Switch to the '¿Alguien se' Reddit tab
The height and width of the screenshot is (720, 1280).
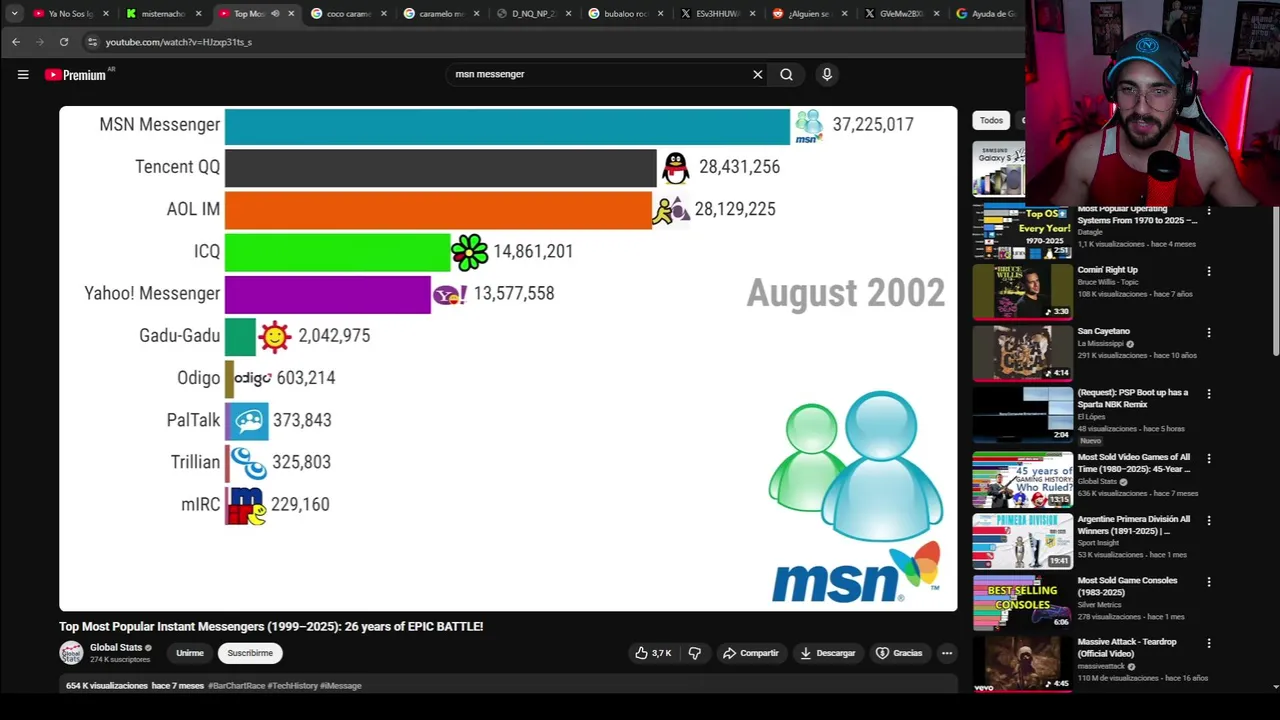pos(809,14)
